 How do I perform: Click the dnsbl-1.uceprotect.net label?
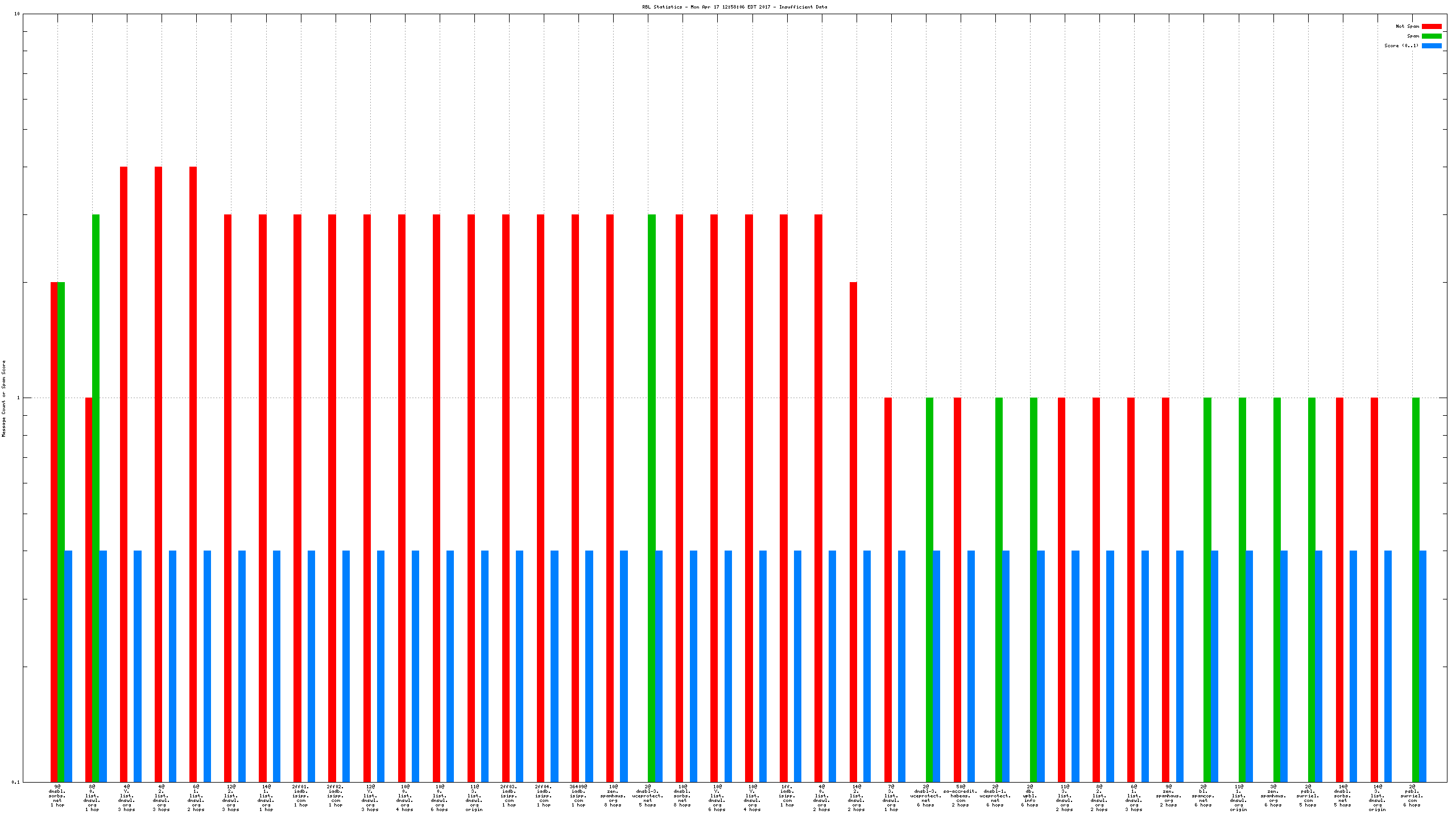click(995, 796)
